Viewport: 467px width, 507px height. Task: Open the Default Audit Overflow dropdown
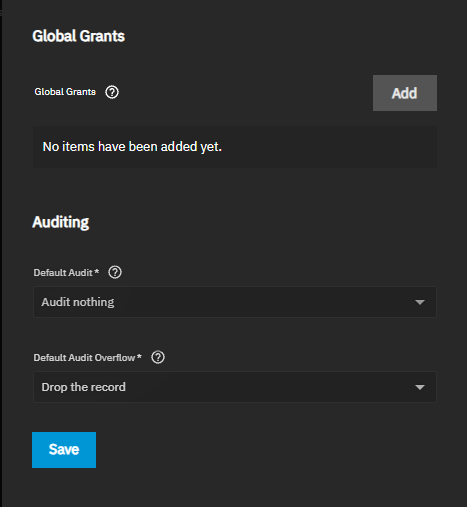click(x=235, y=387)
